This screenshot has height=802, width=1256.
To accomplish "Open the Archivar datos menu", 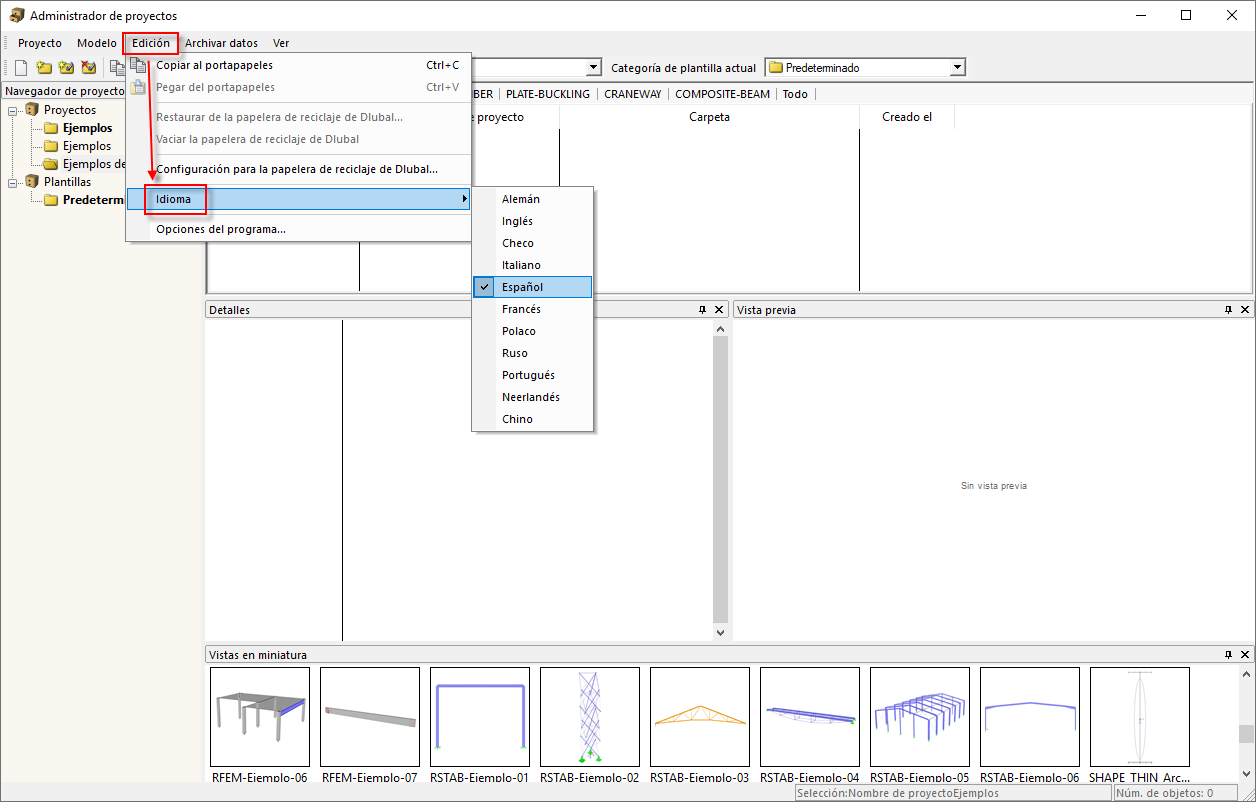I will coord(221,43).
